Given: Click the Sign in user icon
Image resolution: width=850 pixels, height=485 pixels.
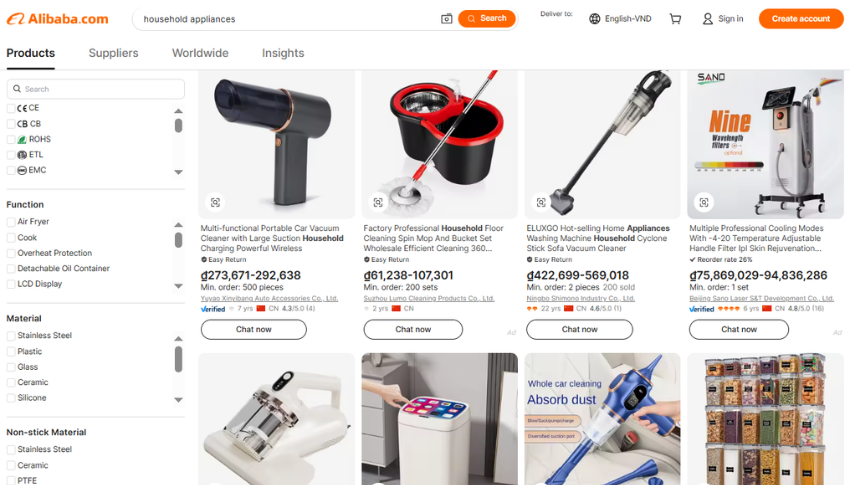Looking at the screenshot, I should point(707,19).
